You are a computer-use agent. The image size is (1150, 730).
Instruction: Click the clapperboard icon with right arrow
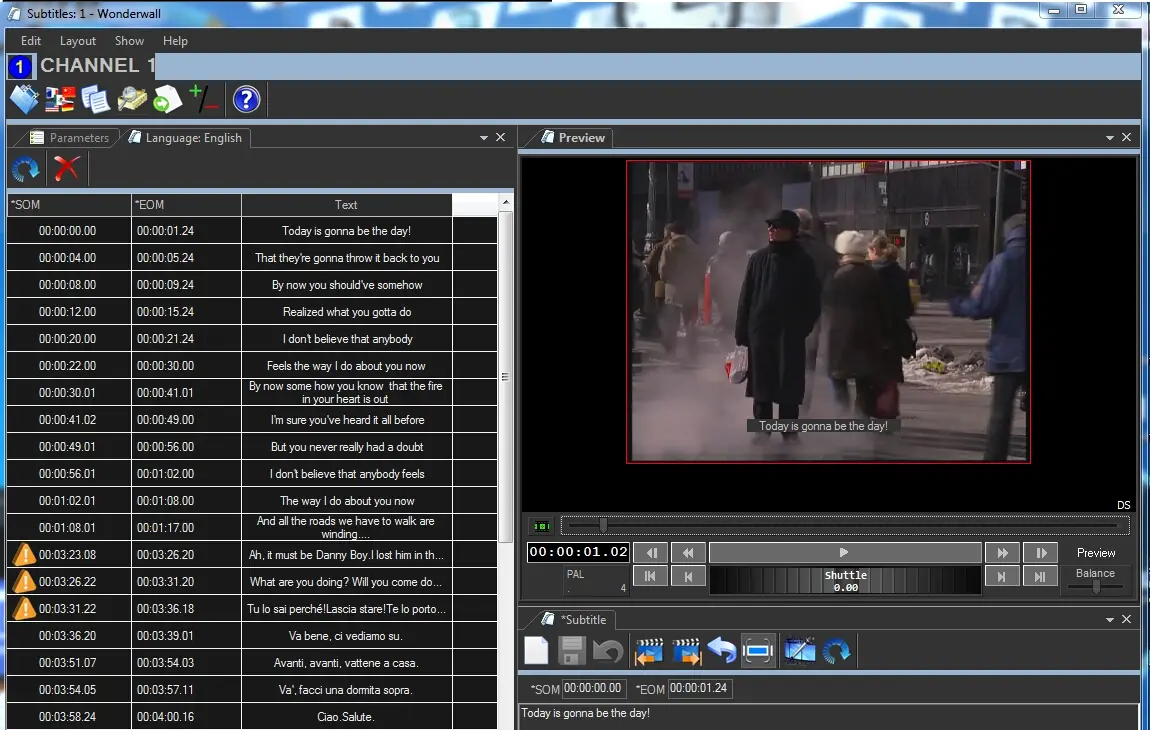(x=686, y=651)
